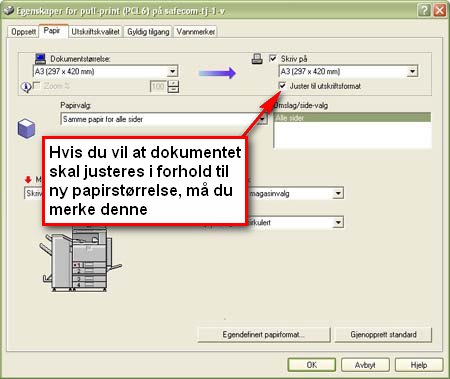Screen dimensions: 450x379
Task: Select 'Alle sider' in Omslag/side-valg list
Action: pos(353,117)
